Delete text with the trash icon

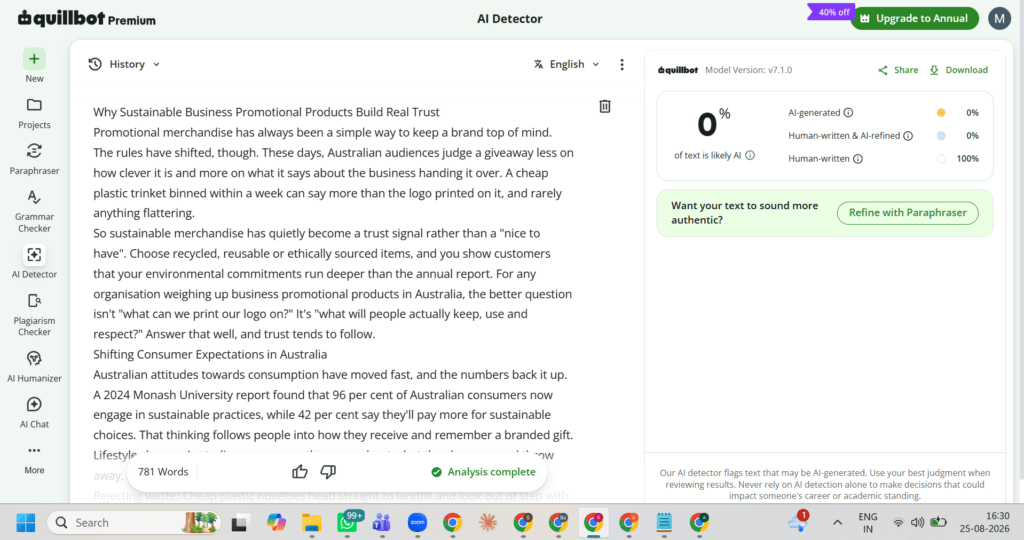605,106
